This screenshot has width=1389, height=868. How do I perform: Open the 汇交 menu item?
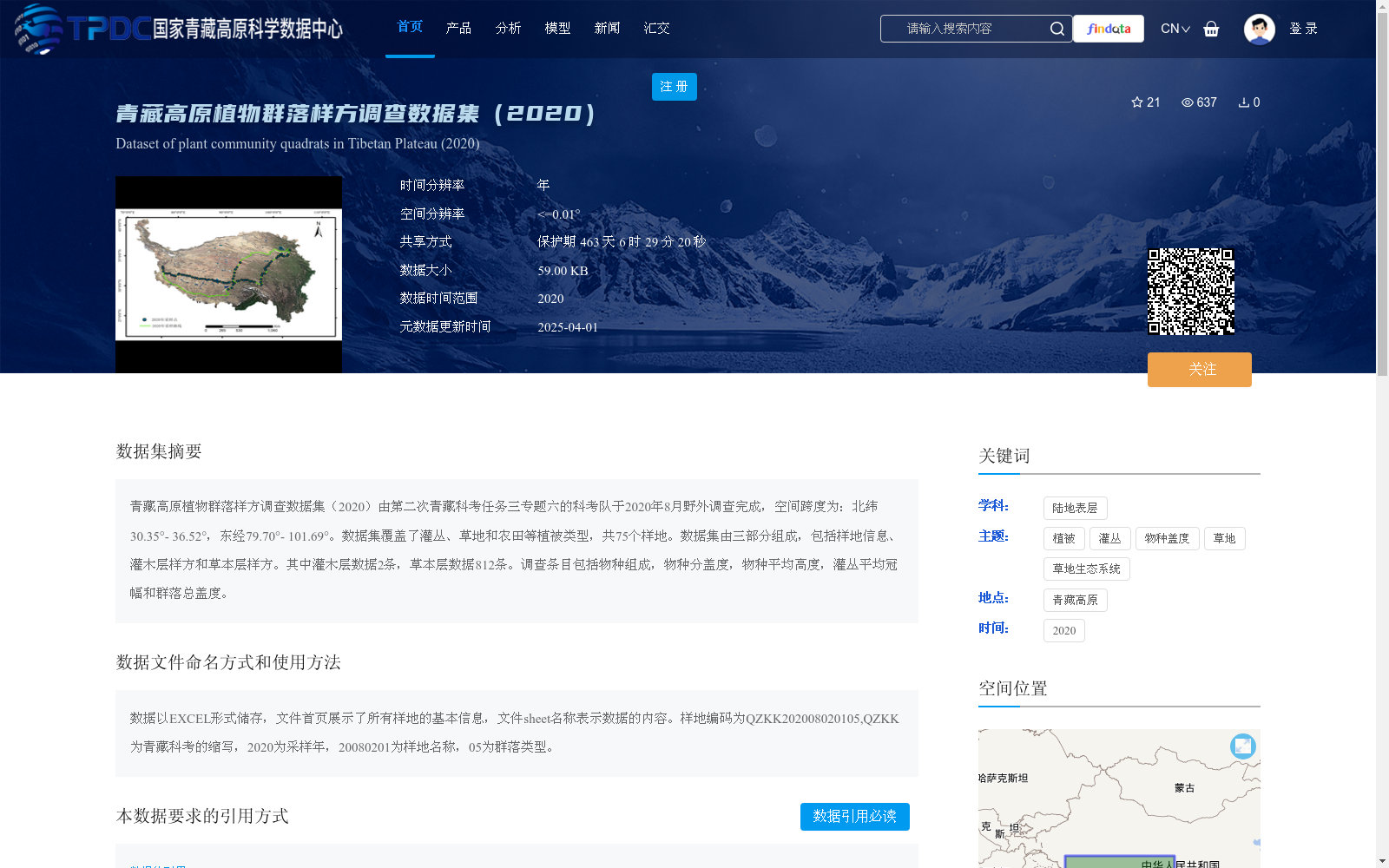(656, 28)
